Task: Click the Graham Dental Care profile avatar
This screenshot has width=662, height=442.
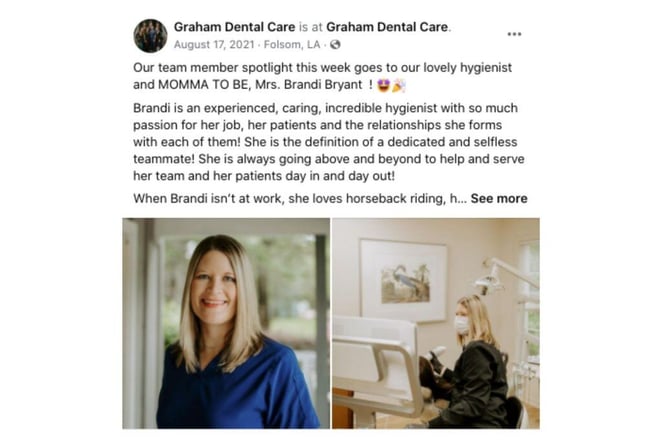Action: pos(151,36)
